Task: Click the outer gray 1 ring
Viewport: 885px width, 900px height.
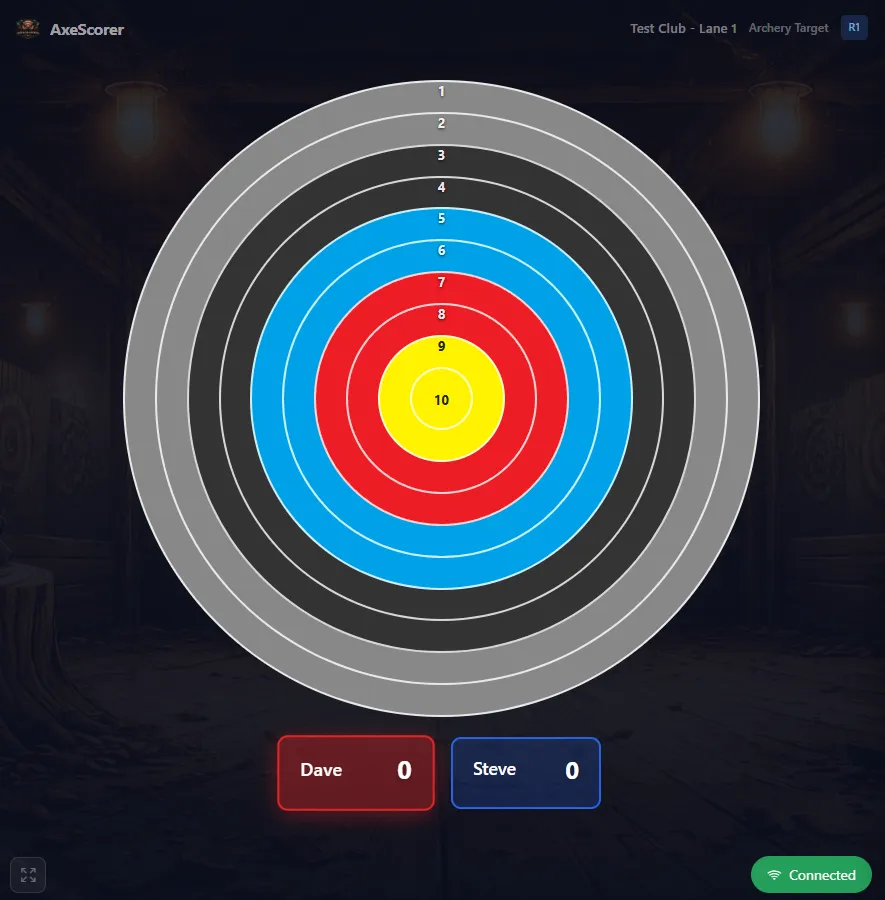Action: [x=441, y=92]
